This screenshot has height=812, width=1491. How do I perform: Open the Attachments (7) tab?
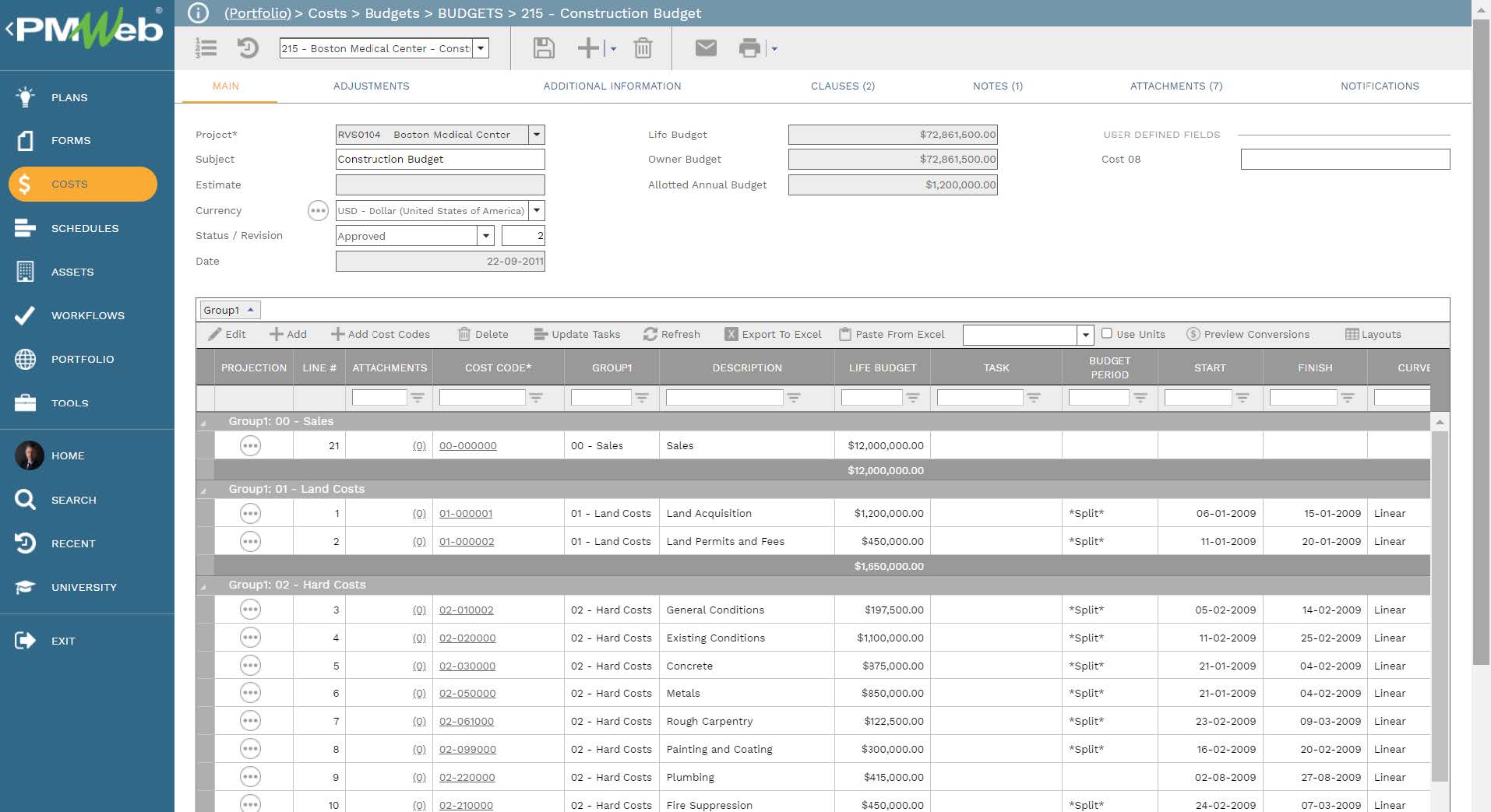pyautogui.click(x=1176, y=86)
